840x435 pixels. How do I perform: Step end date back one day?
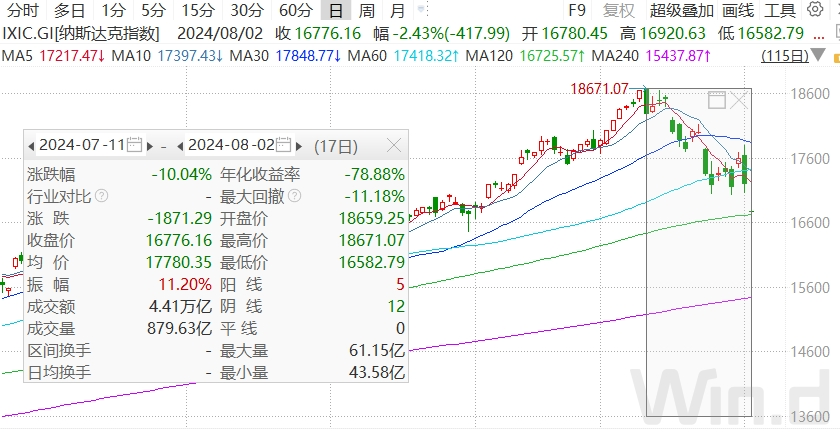point(181,146)
